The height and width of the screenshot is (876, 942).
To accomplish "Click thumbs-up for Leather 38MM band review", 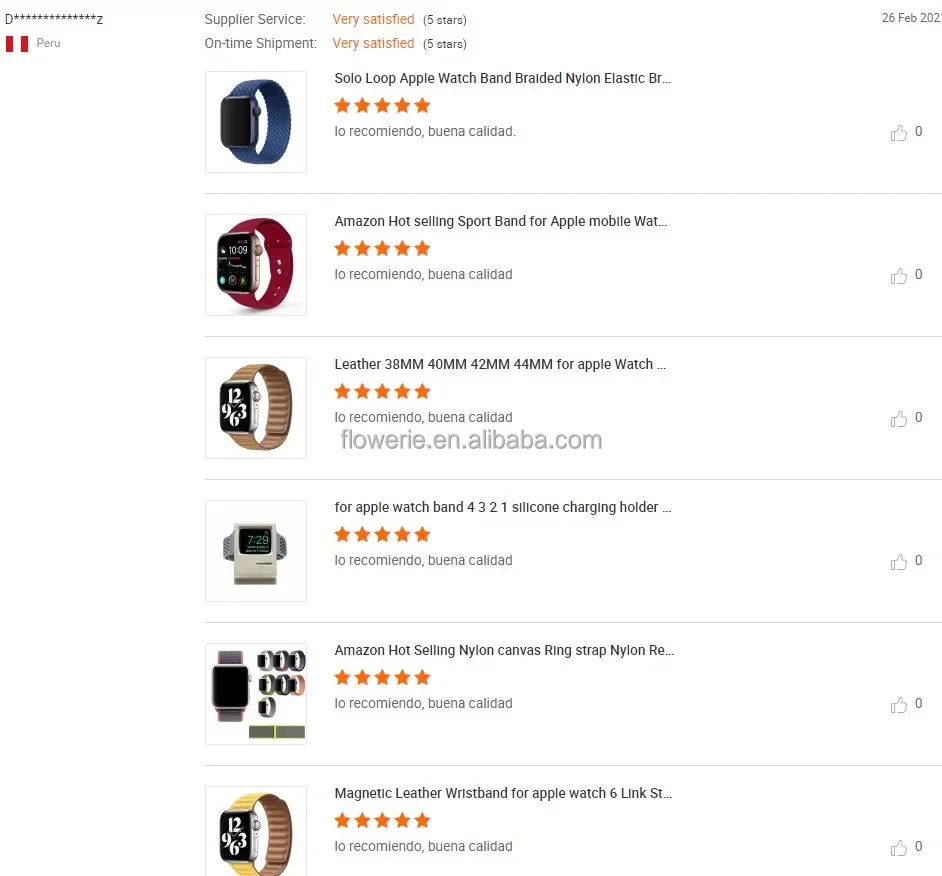I will point(899,419).
